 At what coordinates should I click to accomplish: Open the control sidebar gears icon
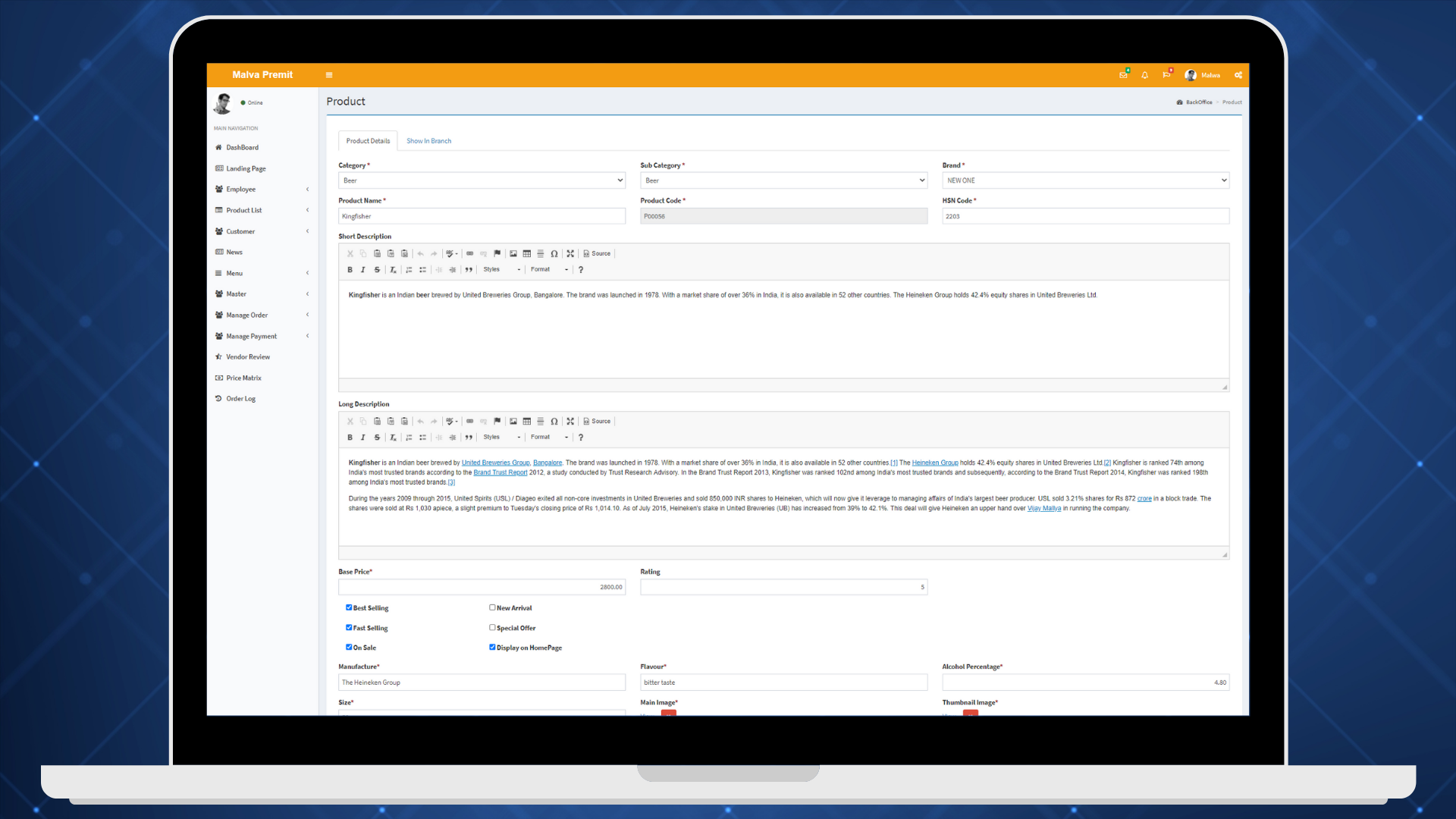[x=1238, y=75]
